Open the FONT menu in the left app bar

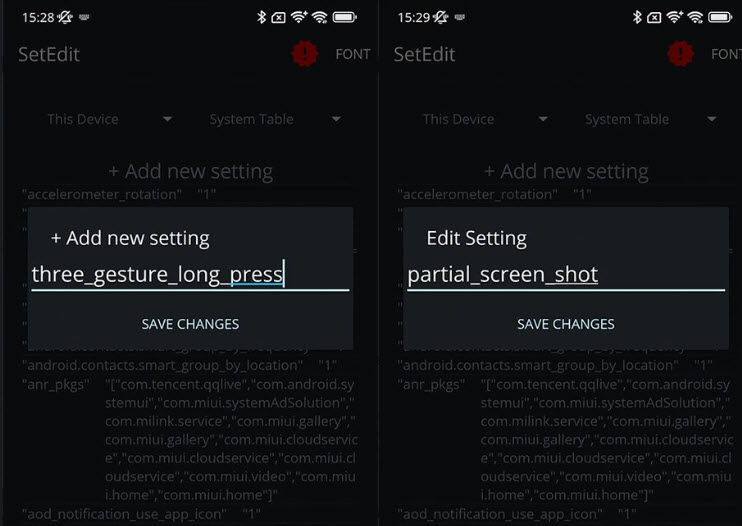point(353,54)
